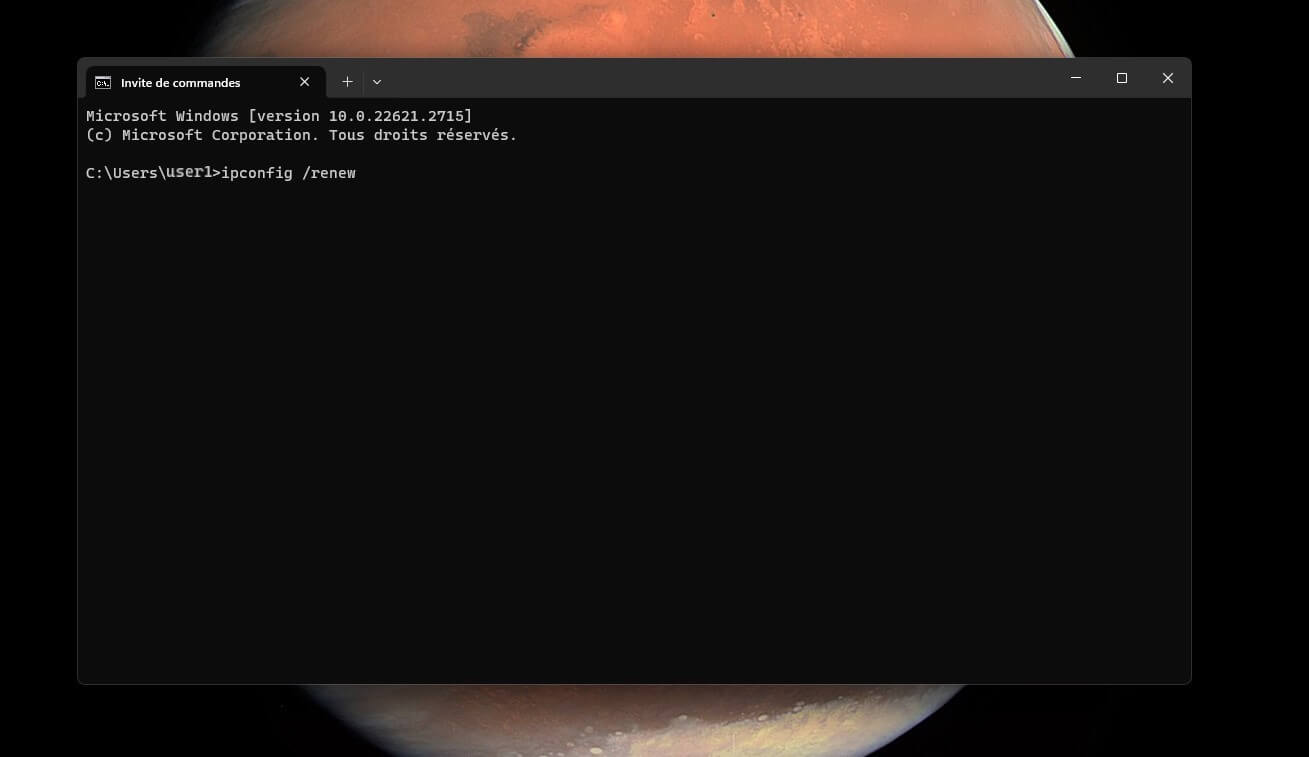Close the Invite de commandes tab
This screenshot has height=757, width=1309.
click(x=305, y=82)
